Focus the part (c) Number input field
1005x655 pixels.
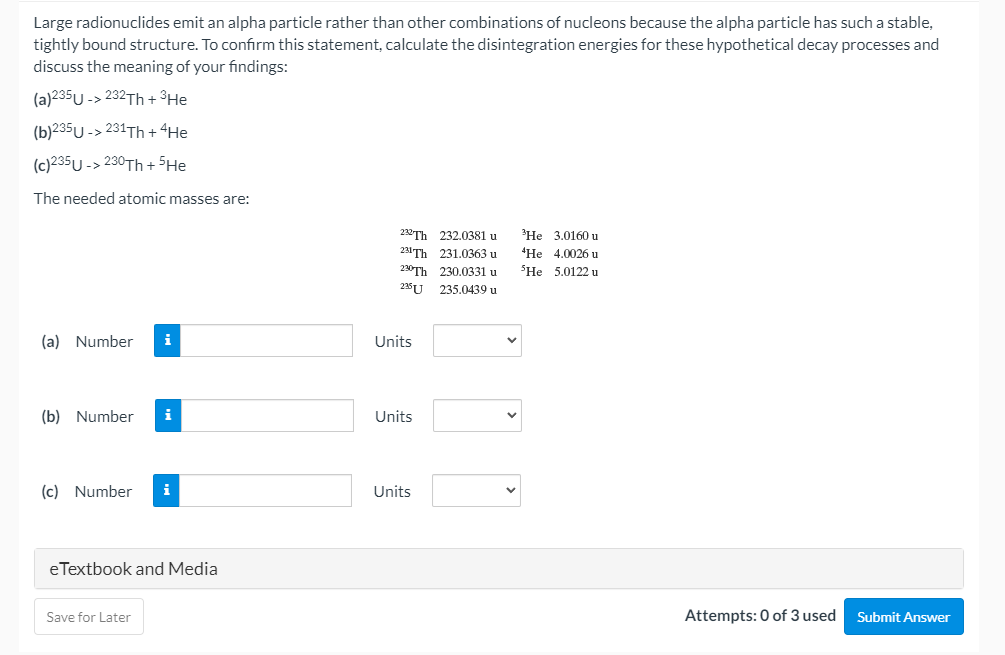pyautogui.click(x=266, y=491)
